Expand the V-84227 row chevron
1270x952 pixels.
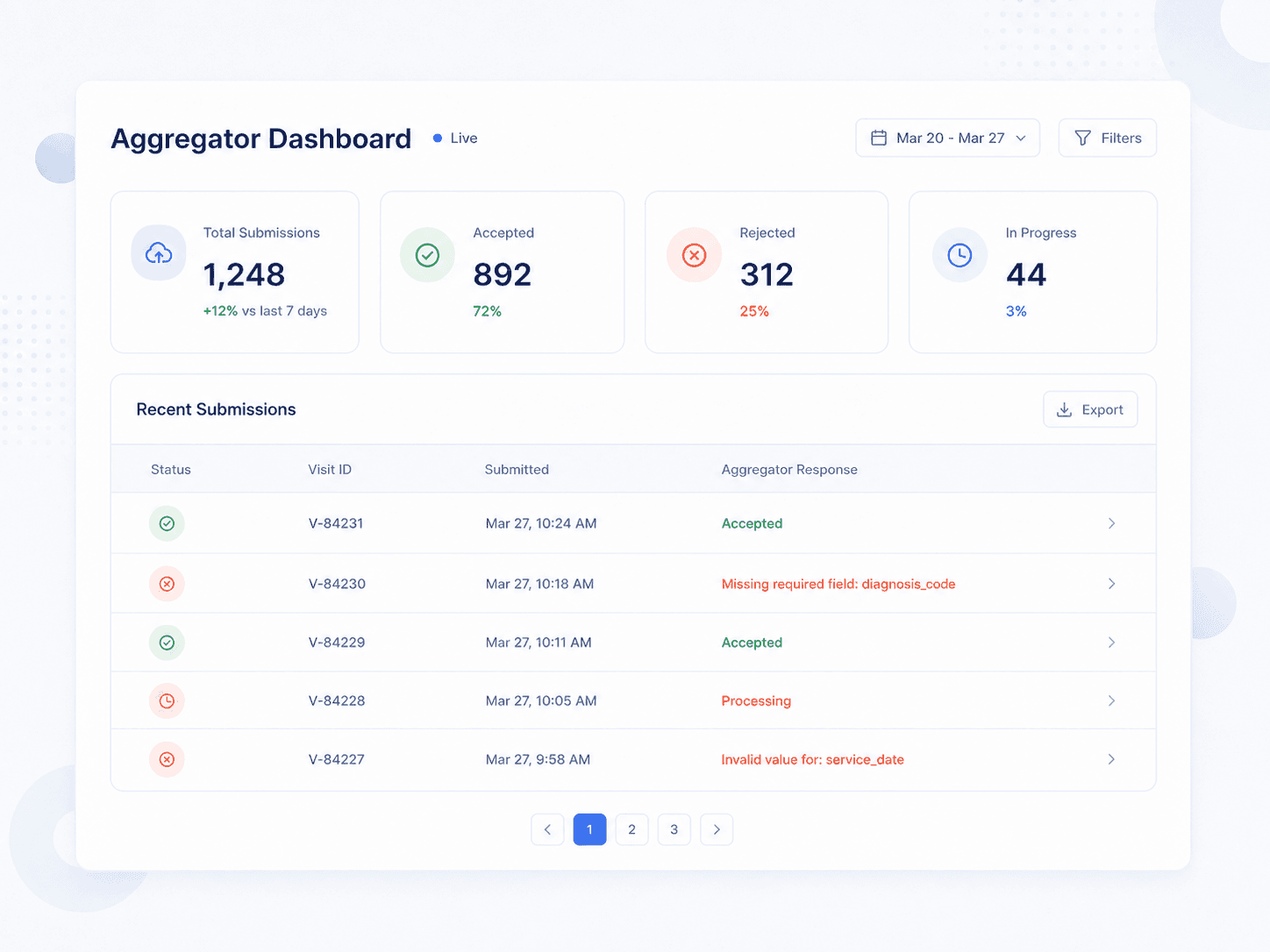(x=1111, y=759)
